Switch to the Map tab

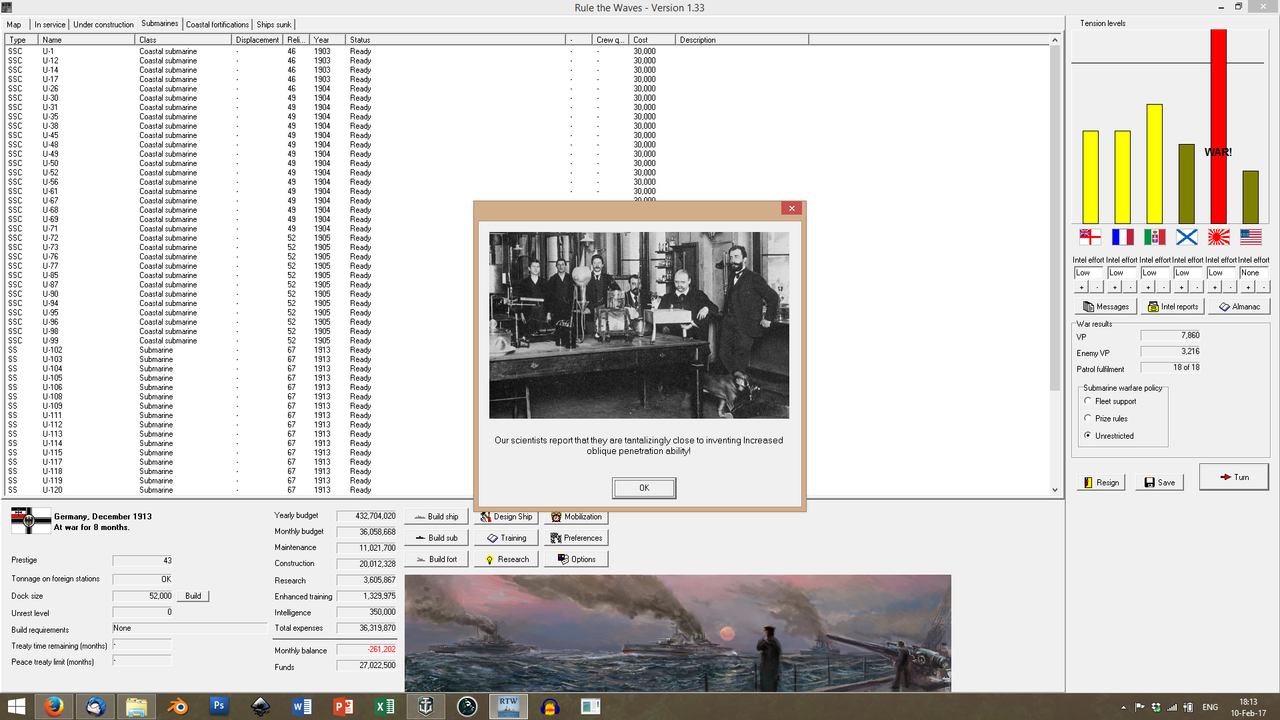(x=14, y=24)
